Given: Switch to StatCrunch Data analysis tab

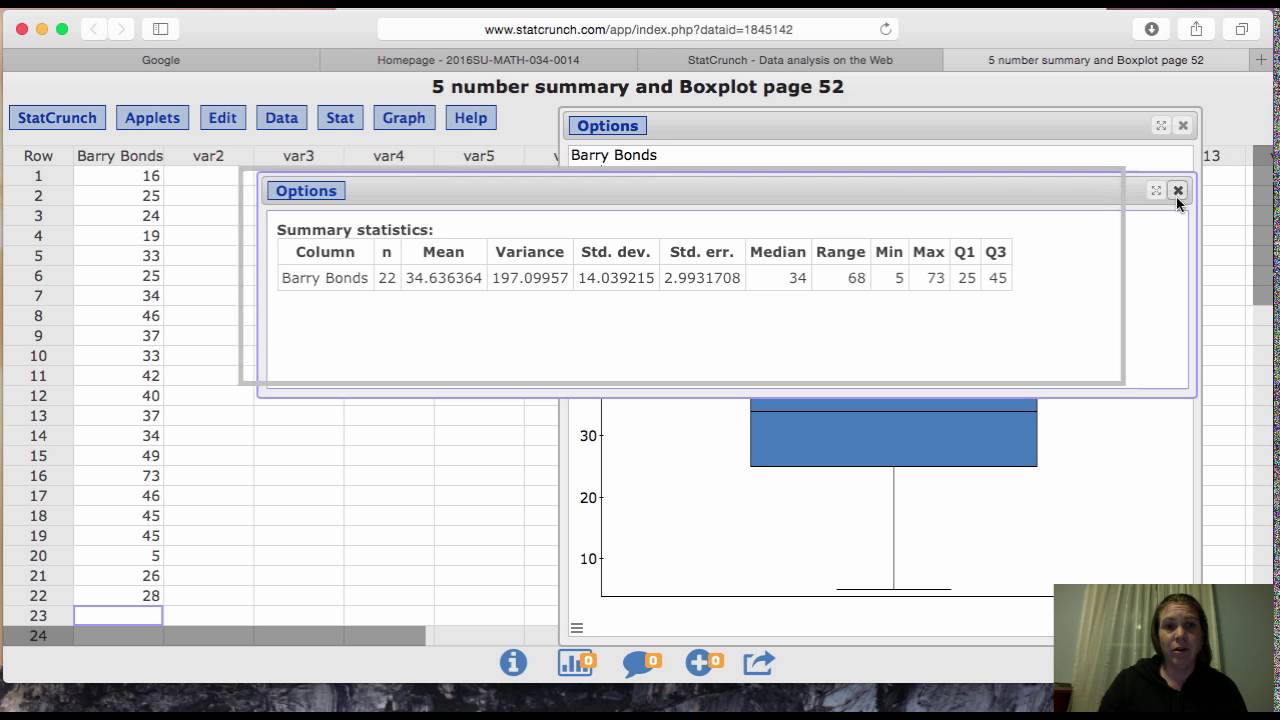Looking at the screenshot, I should [790, 60].
